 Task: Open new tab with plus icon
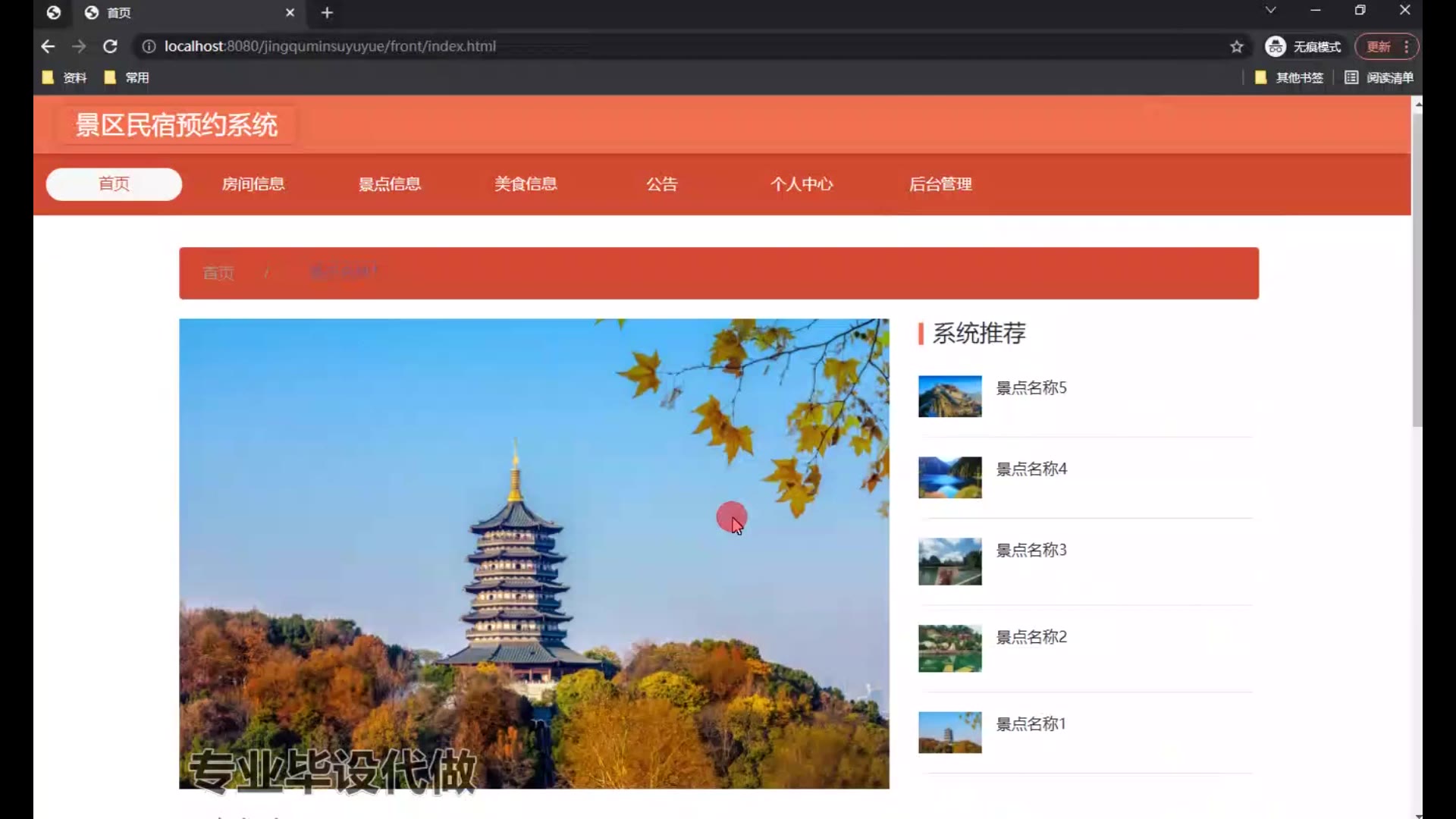click(x=327, y=13)
